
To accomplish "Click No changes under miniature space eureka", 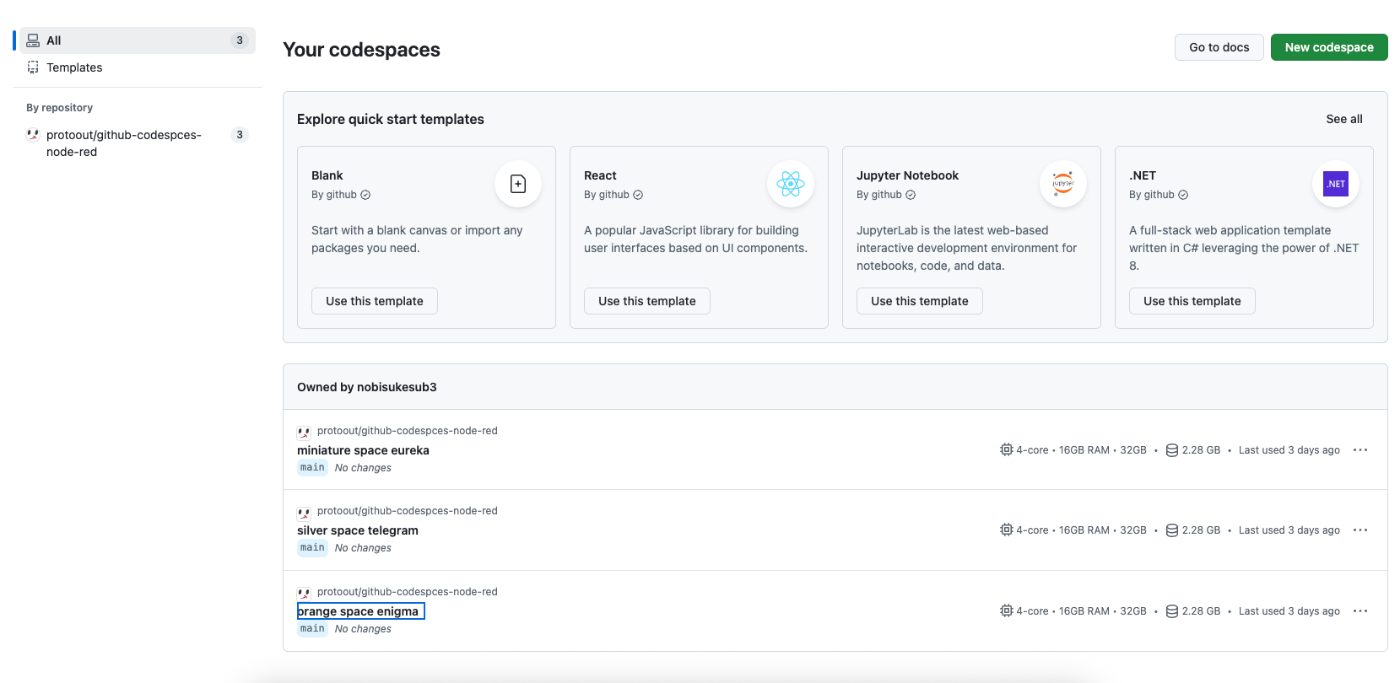I will click(363, 468).
